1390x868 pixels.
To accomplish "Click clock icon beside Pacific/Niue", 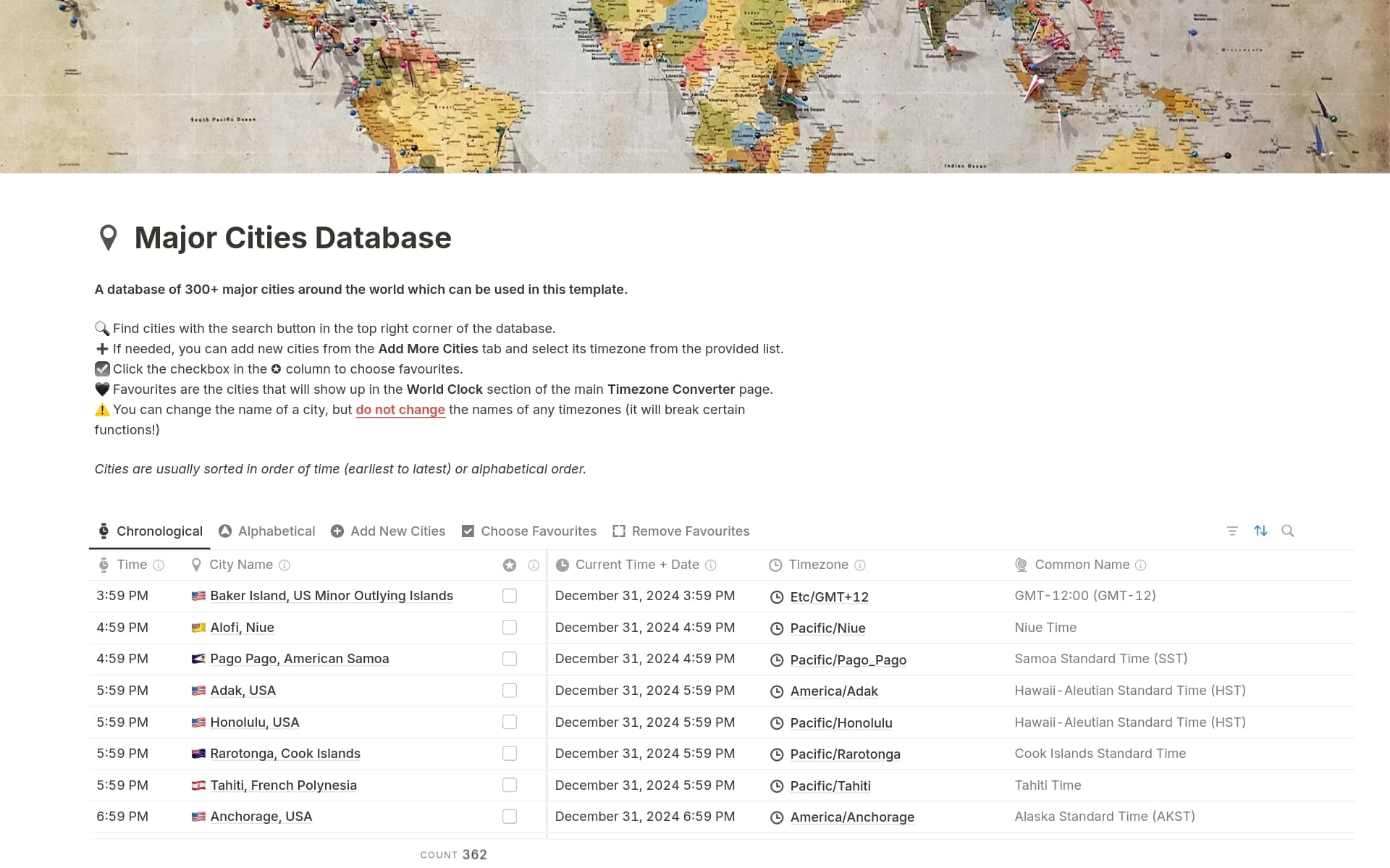I will pyautogui.click(x=777, y=628).
